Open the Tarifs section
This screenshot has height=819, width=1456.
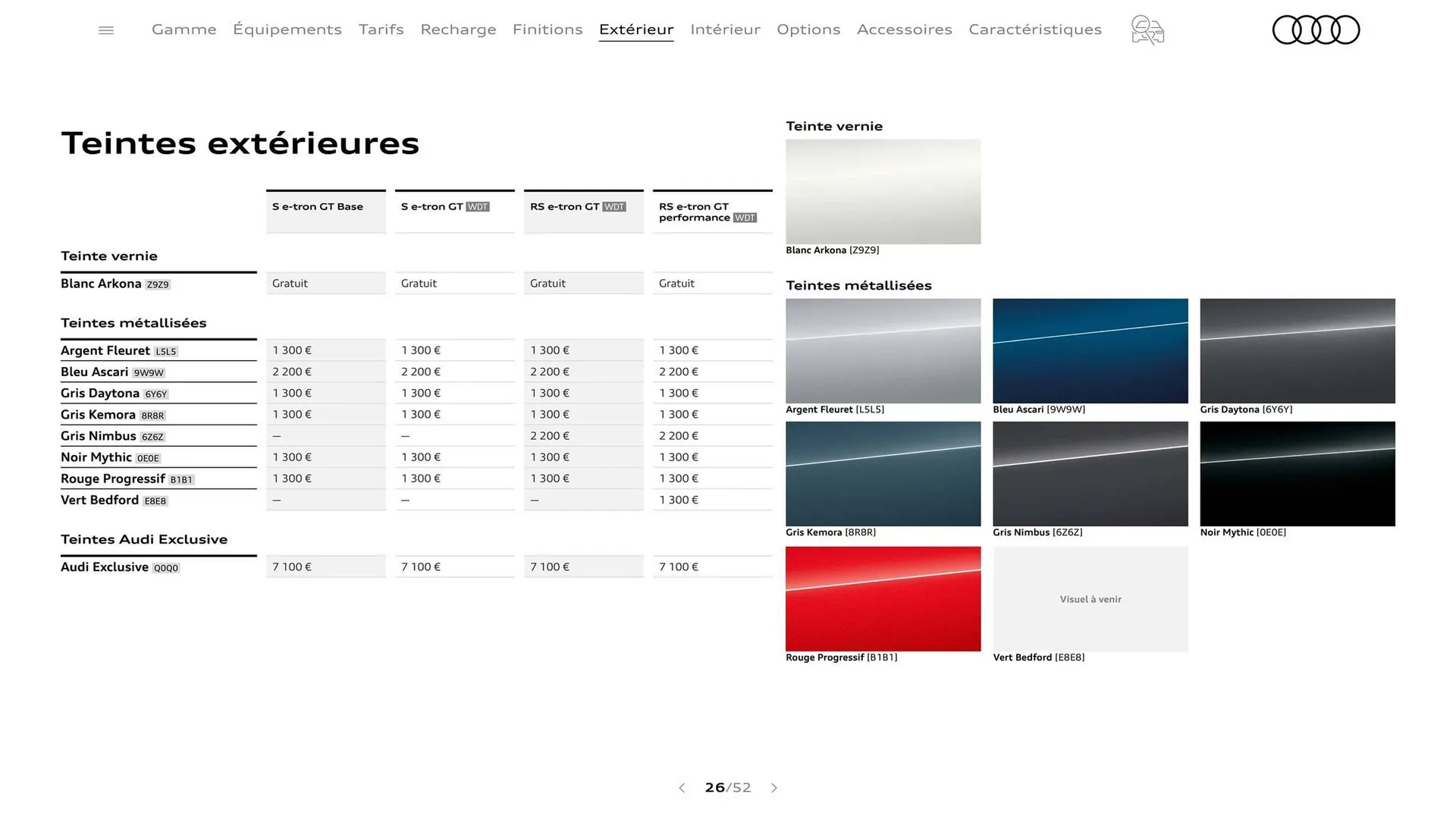tap(381, 30)
